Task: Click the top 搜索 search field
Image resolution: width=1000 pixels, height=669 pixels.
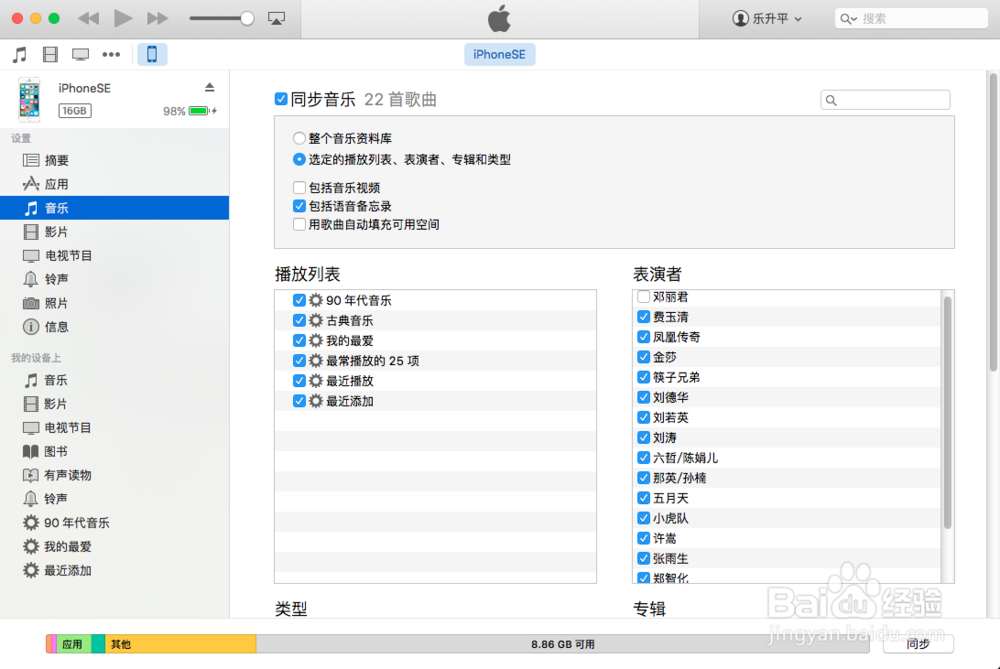Action: pos(911,18)
